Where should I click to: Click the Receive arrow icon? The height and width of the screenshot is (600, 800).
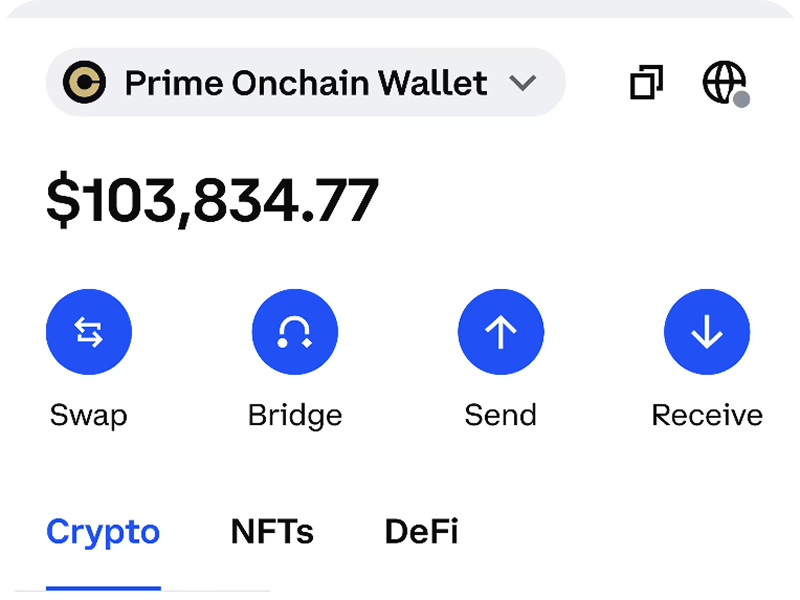tap(707, 332)
